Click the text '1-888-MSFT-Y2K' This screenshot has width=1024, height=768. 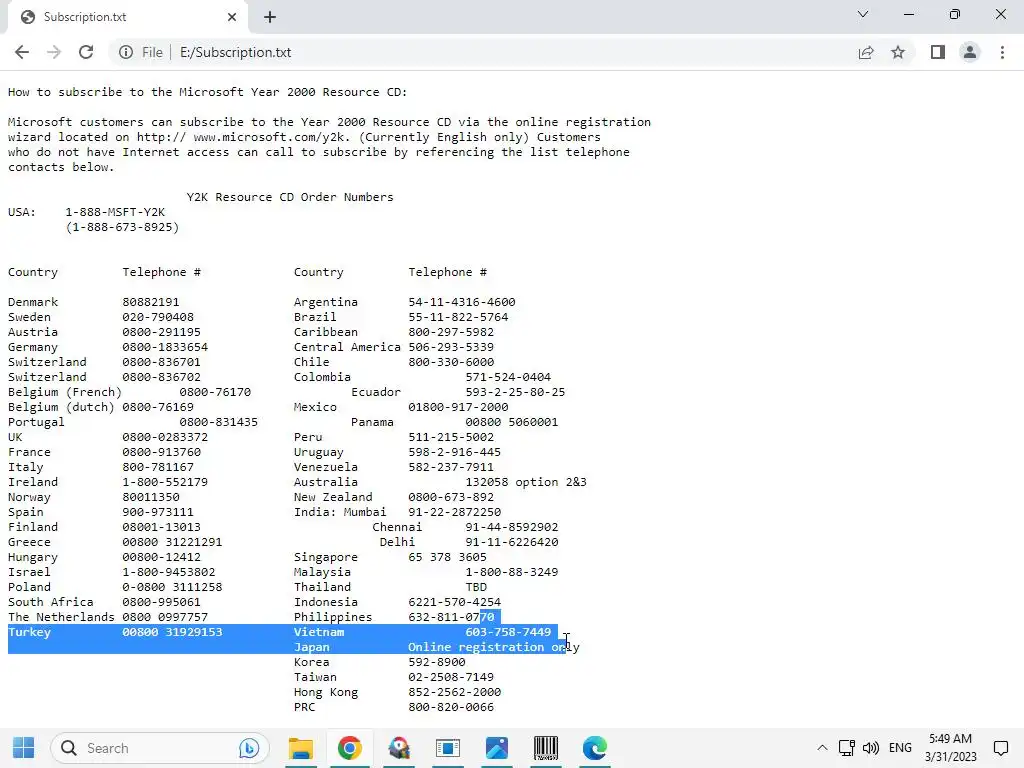click(x=115, y=212)
